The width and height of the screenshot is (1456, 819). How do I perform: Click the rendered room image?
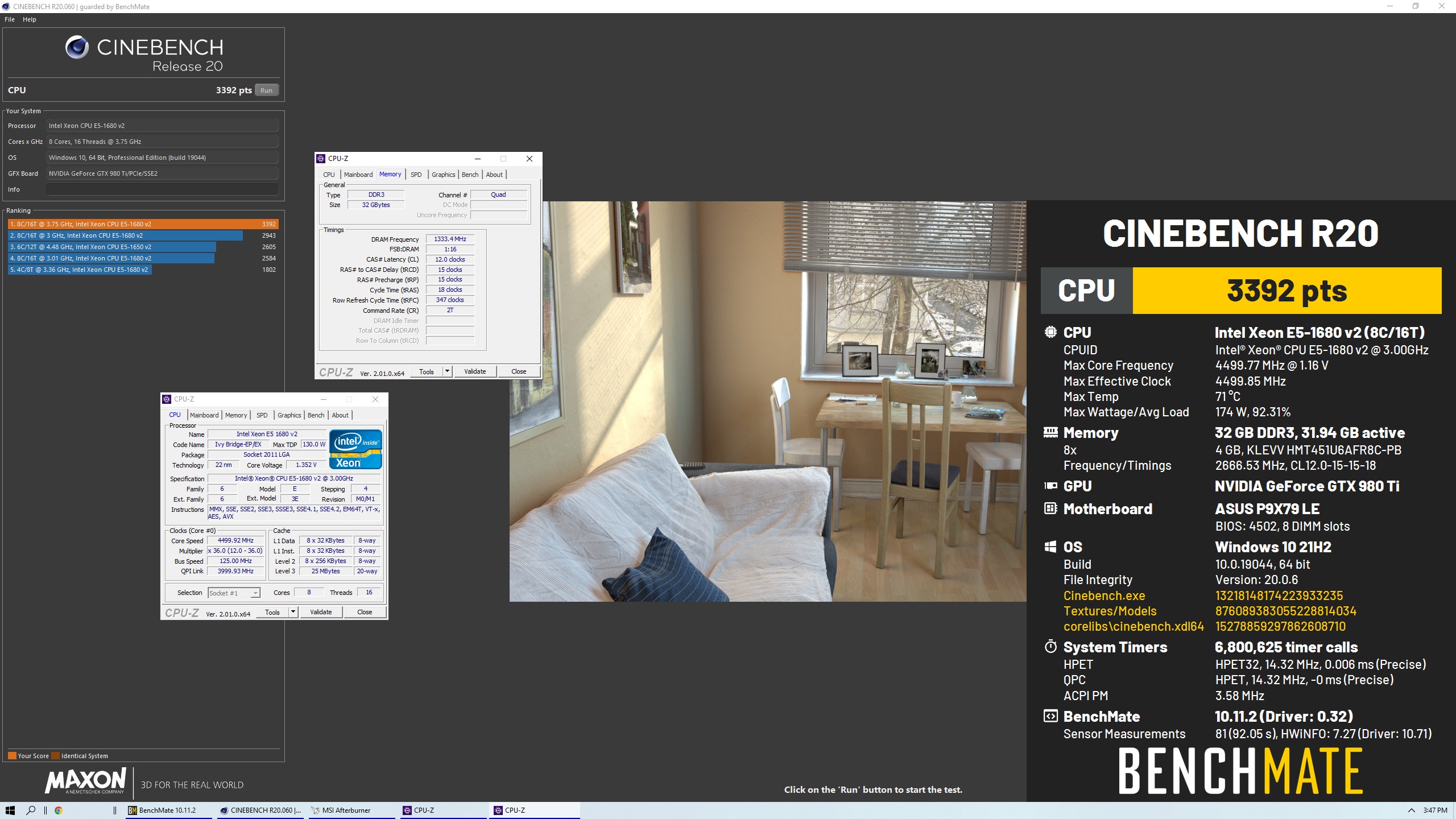(x=768, y=401)
